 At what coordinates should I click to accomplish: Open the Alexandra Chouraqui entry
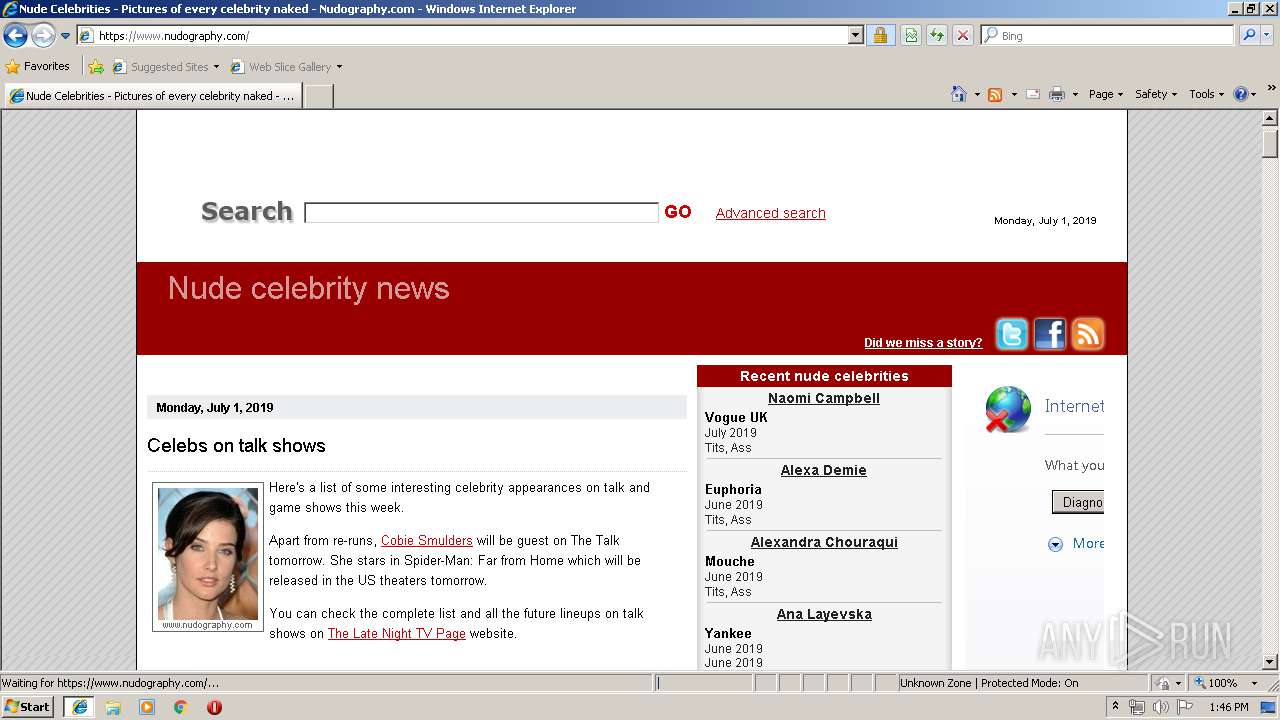click(824, 542)
